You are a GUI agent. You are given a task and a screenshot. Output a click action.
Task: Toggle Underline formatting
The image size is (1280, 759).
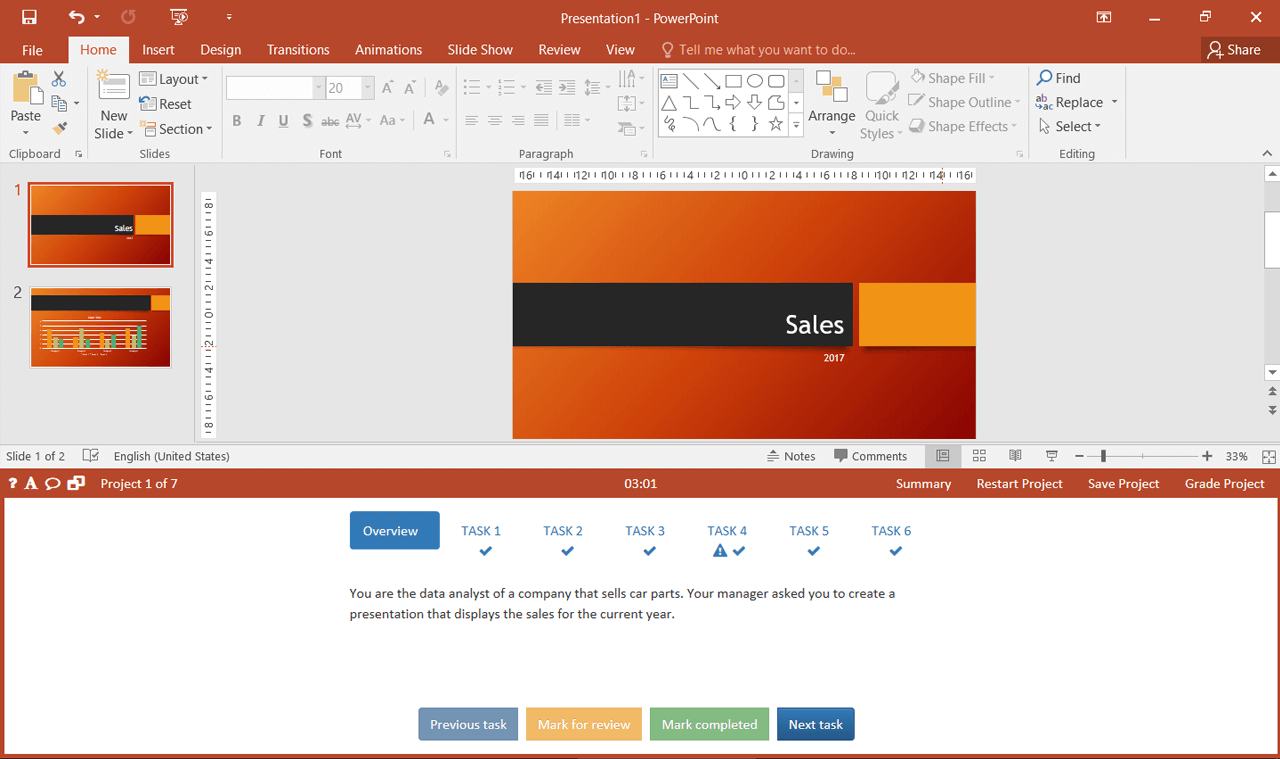(283, 120)
